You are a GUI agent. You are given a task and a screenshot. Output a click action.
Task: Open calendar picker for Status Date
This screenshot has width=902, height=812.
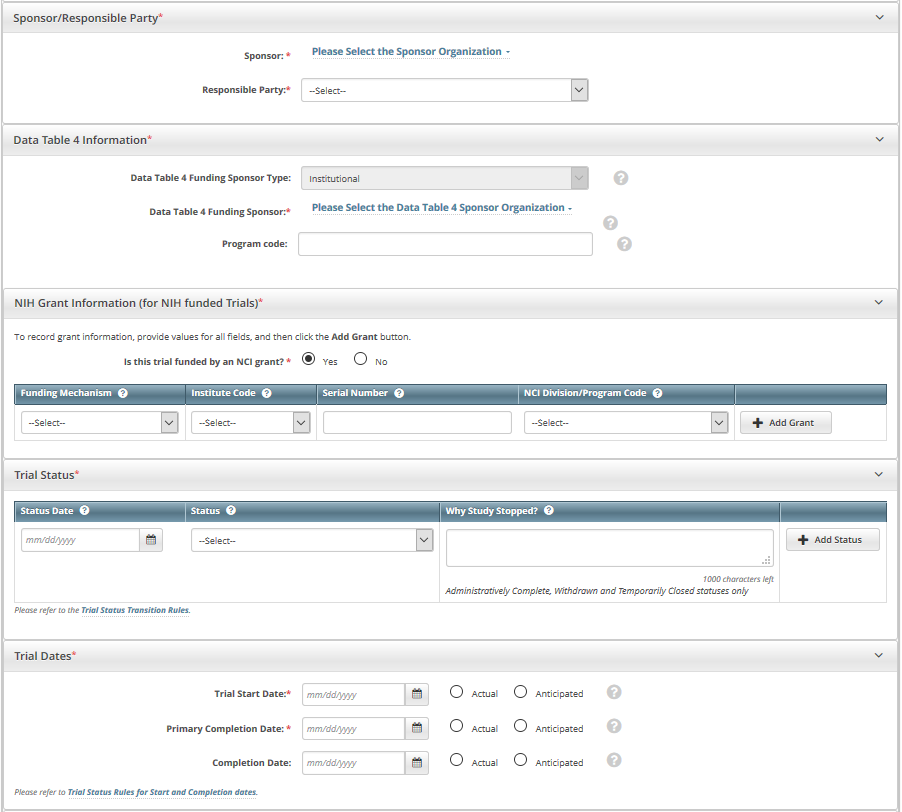click(x=151, y=540)
